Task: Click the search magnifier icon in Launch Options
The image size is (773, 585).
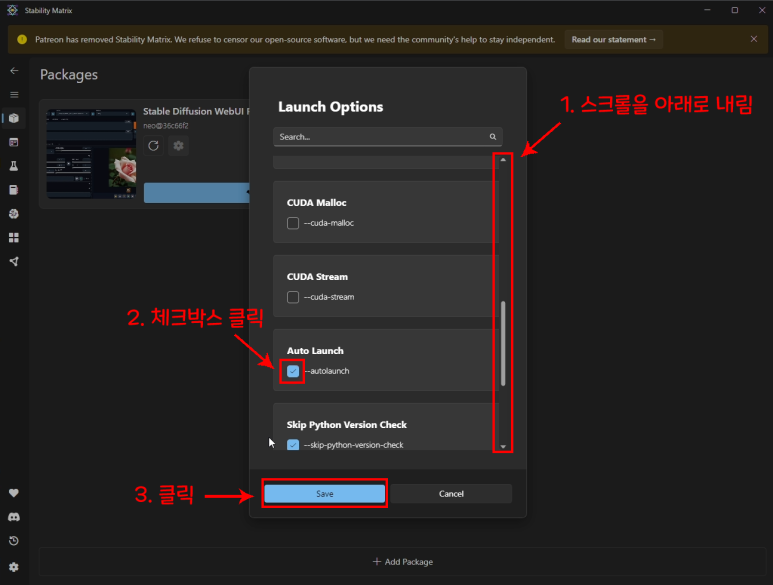Action: click(x=492, y=137)
